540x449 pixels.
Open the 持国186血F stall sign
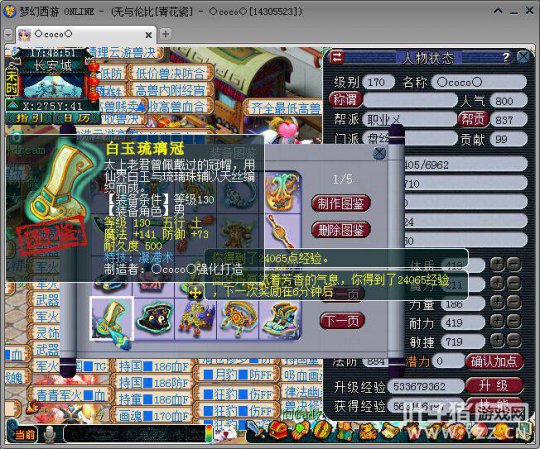153,367
